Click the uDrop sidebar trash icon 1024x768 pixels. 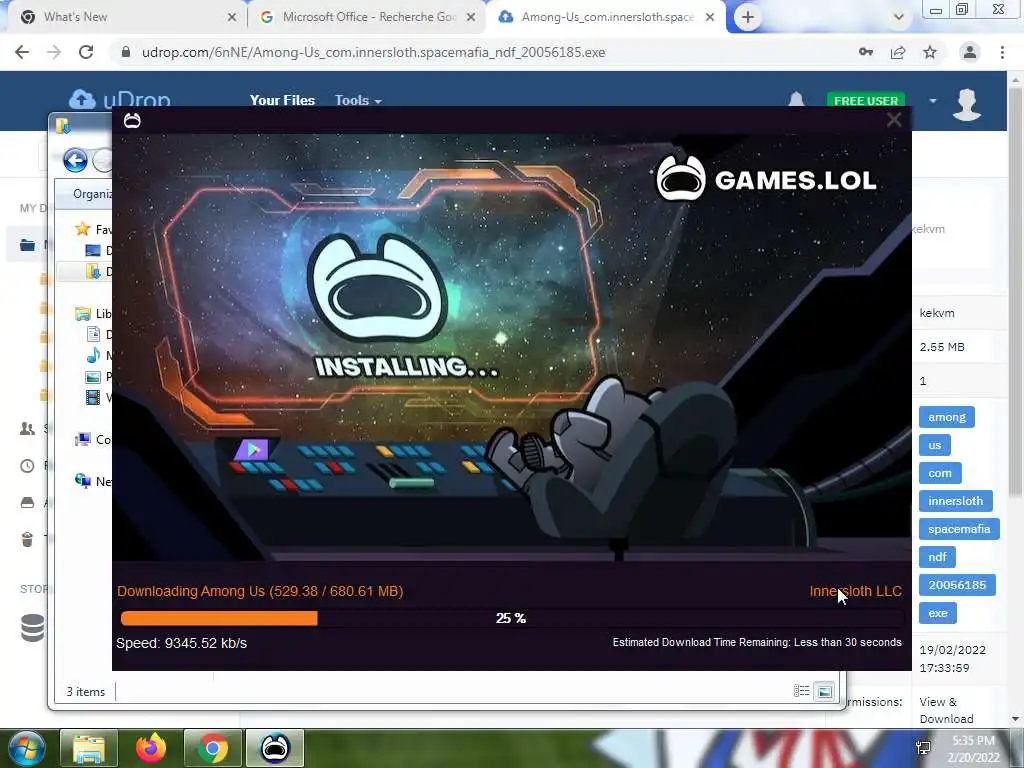[x=27, y=539]
